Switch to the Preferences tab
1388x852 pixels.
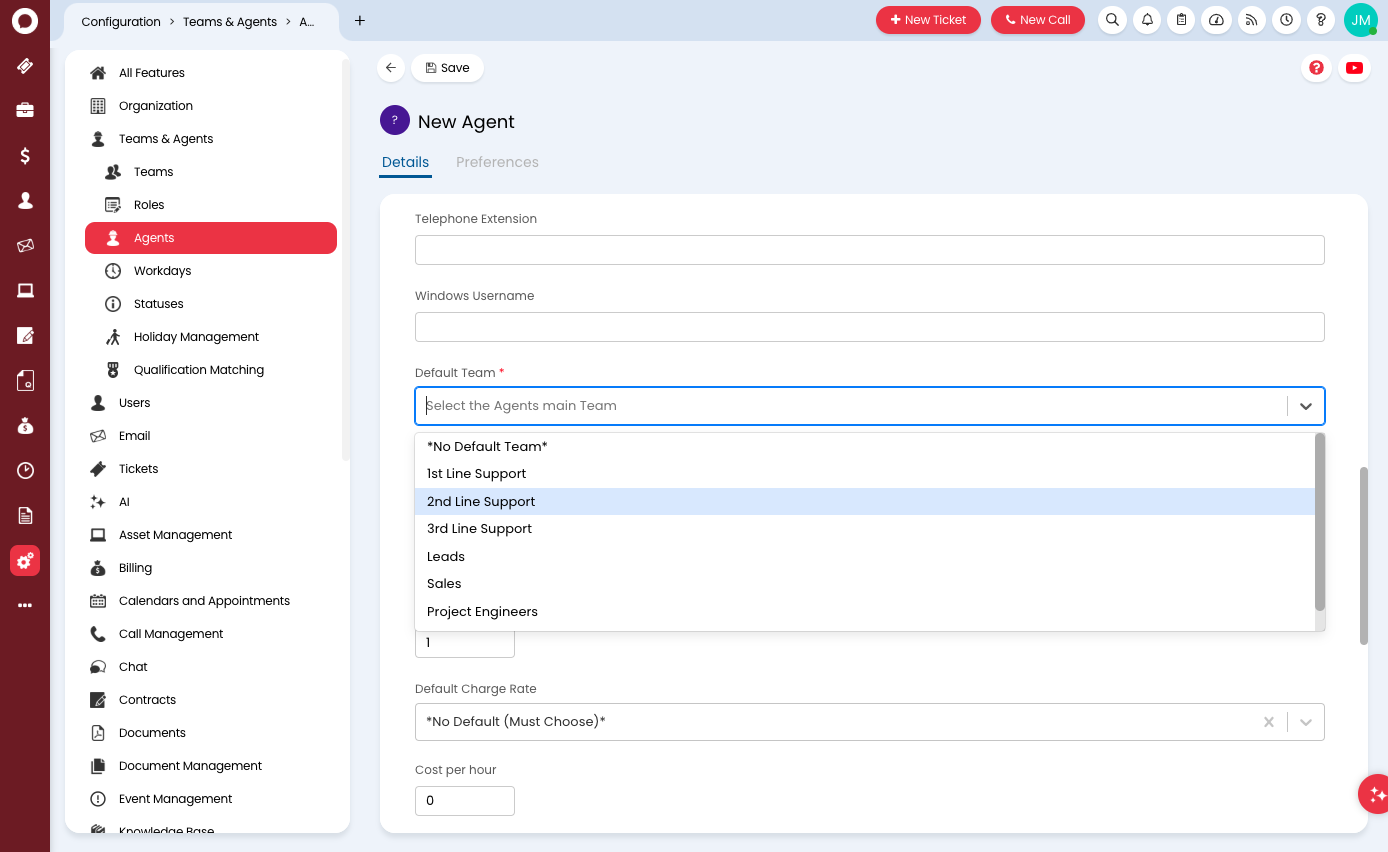click(x=497, y=162)
